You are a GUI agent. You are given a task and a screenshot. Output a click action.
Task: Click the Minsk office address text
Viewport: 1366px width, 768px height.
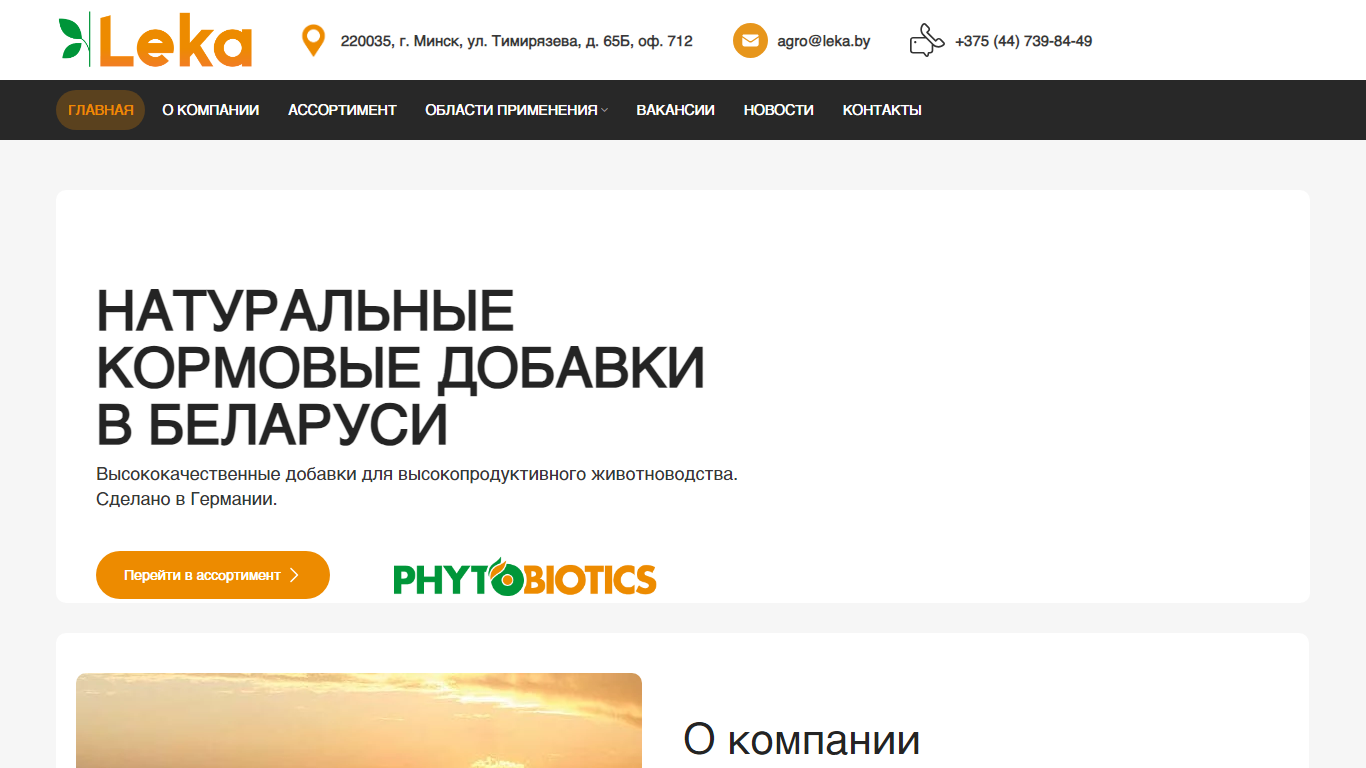(x=516, y=41)
